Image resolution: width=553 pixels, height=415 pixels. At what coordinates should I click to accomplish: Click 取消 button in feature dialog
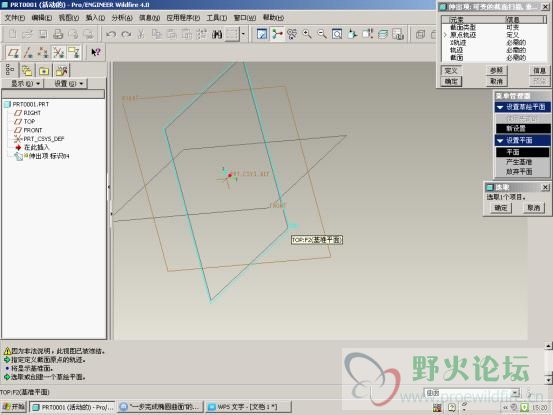[496, 81]
